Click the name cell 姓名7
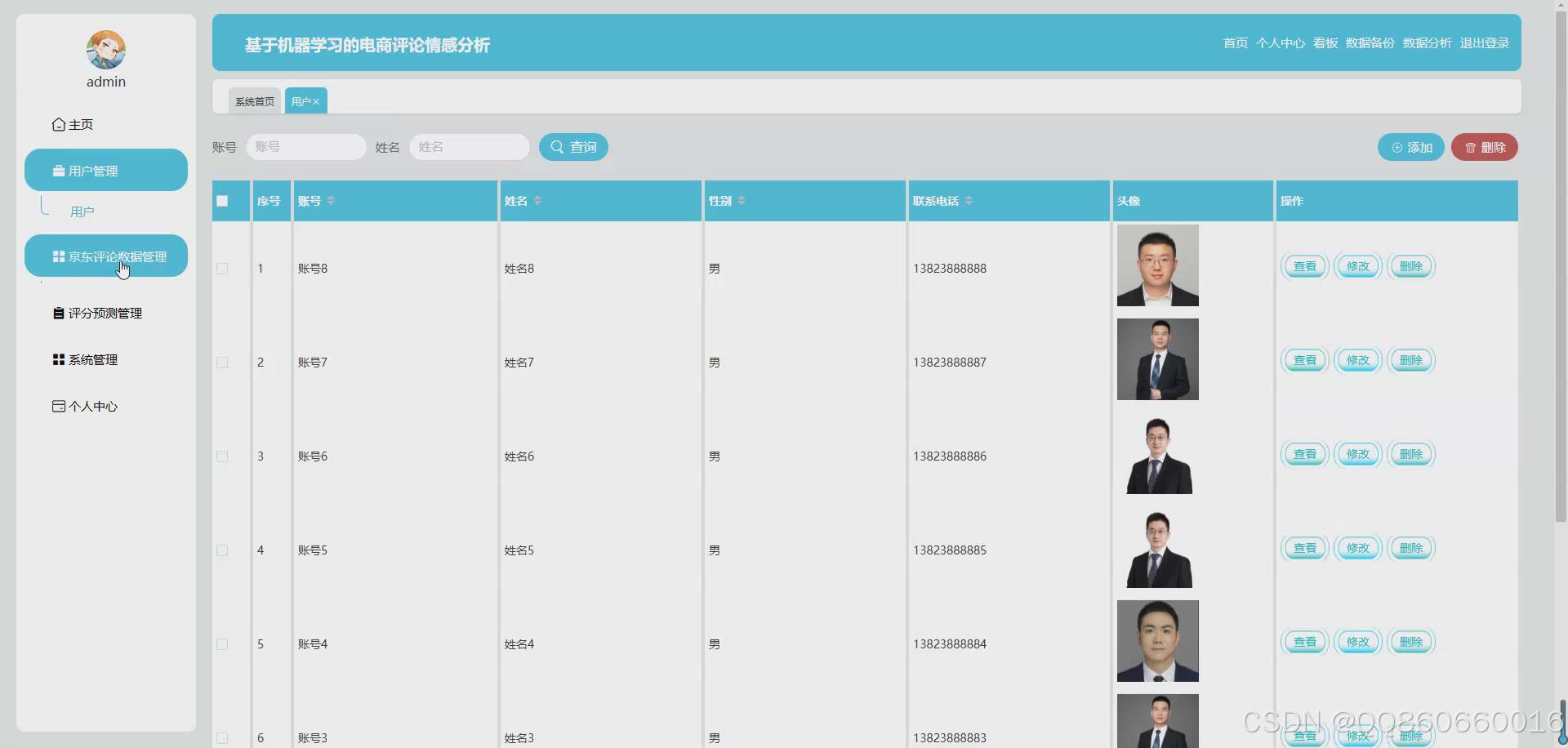 pyautogui.click(x=519, y=363)
